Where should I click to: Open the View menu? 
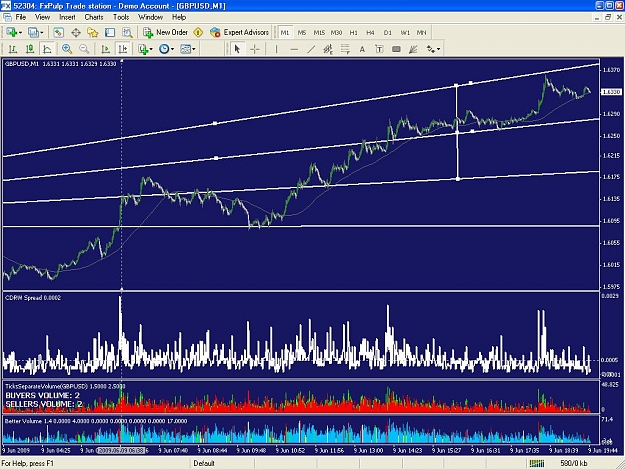point(43,17)
